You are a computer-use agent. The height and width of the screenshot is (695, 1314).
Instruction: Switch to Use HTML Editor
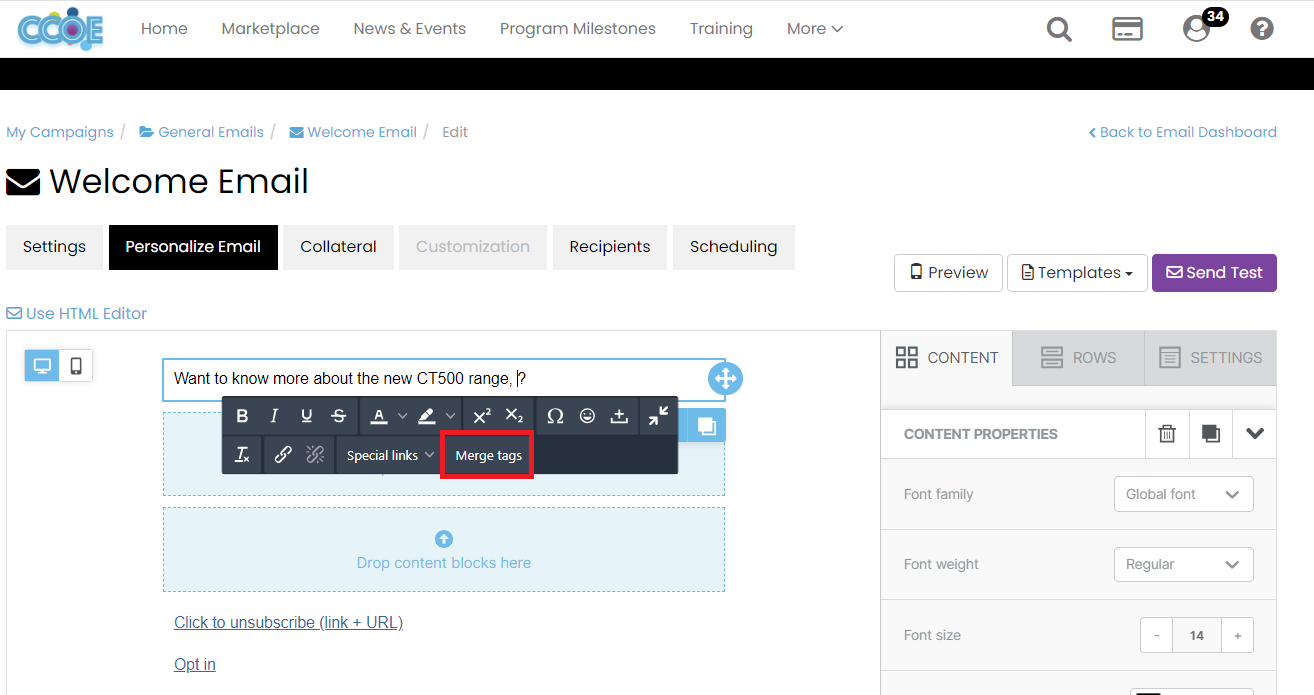coord(76,313)
